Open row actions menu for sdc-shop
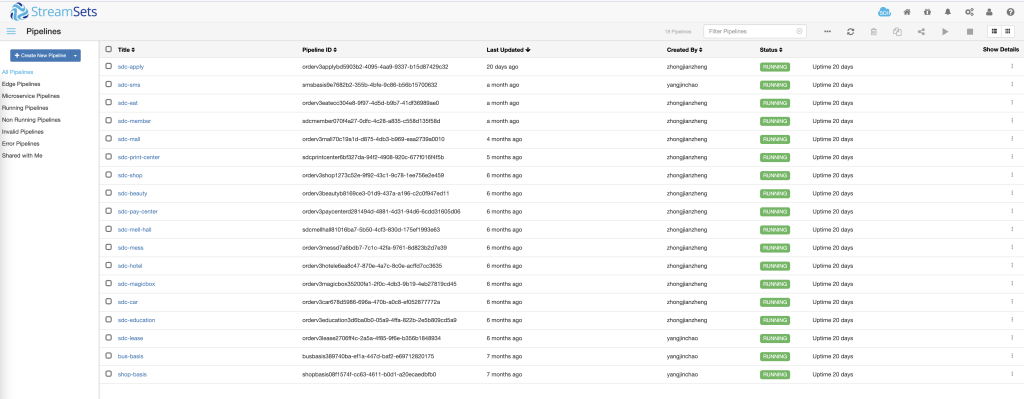The height and width of the screenshot is (399, 1024). pyautogui.click(x=1012, y=175)
